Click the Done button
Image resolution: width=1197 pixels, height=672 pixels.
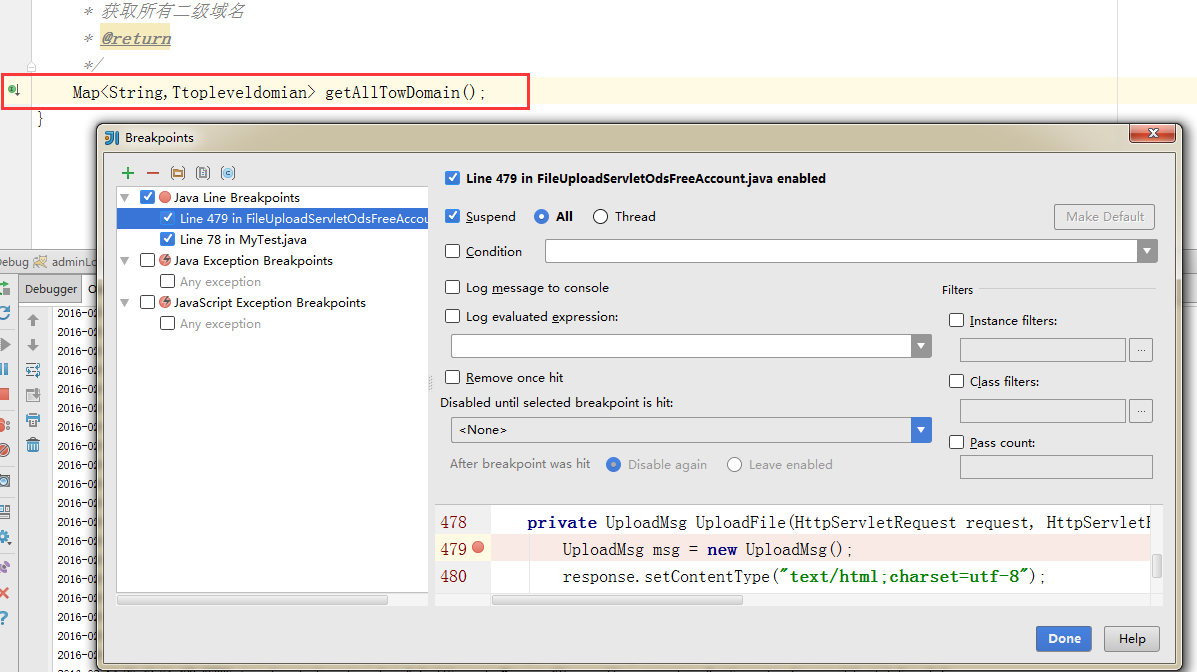pyautogui.click(x=1064, y=638)
